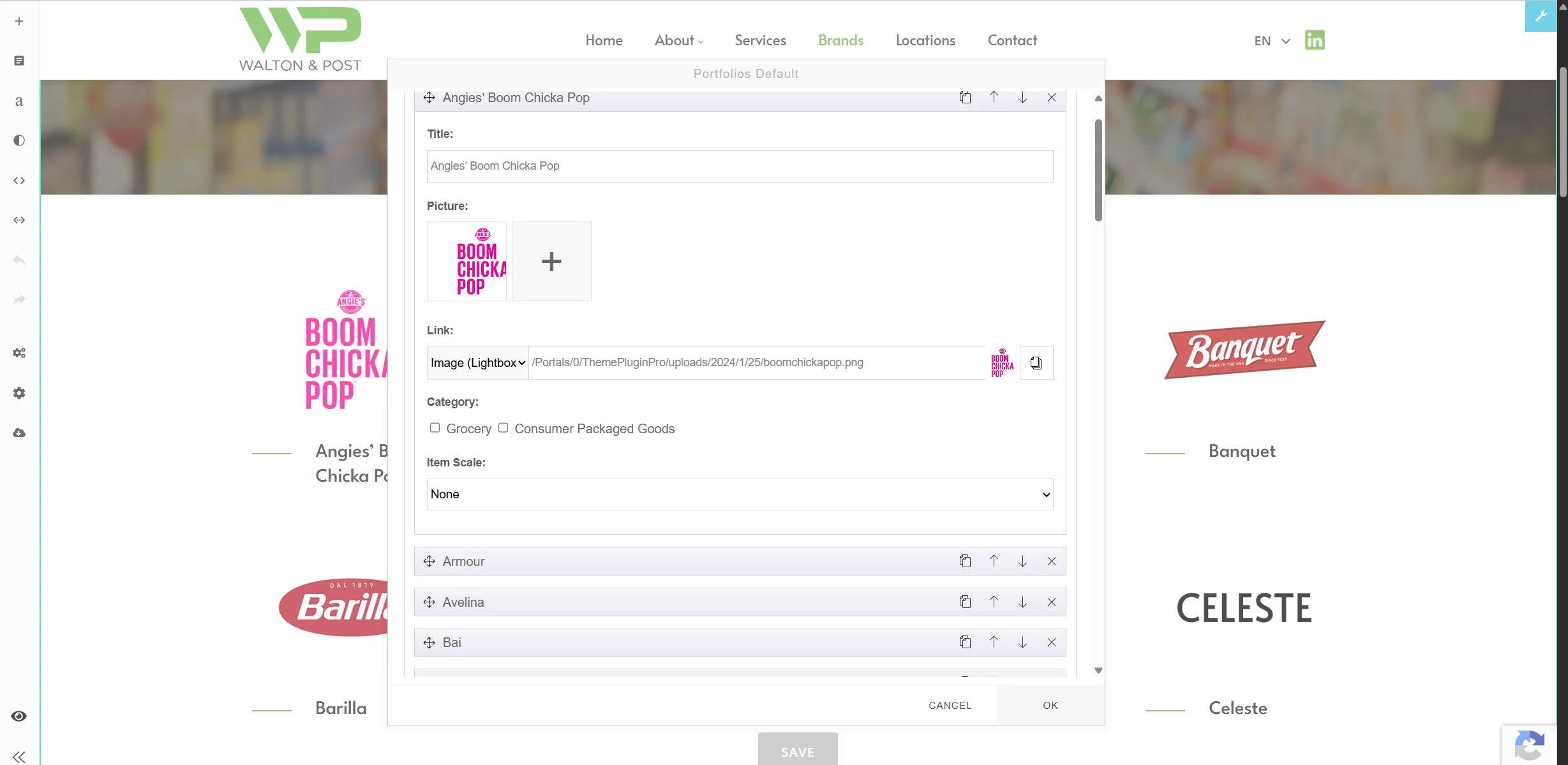1568x765 pixels.
Task: Expand the Bai item panel
Action: click(x=740, y=642)
